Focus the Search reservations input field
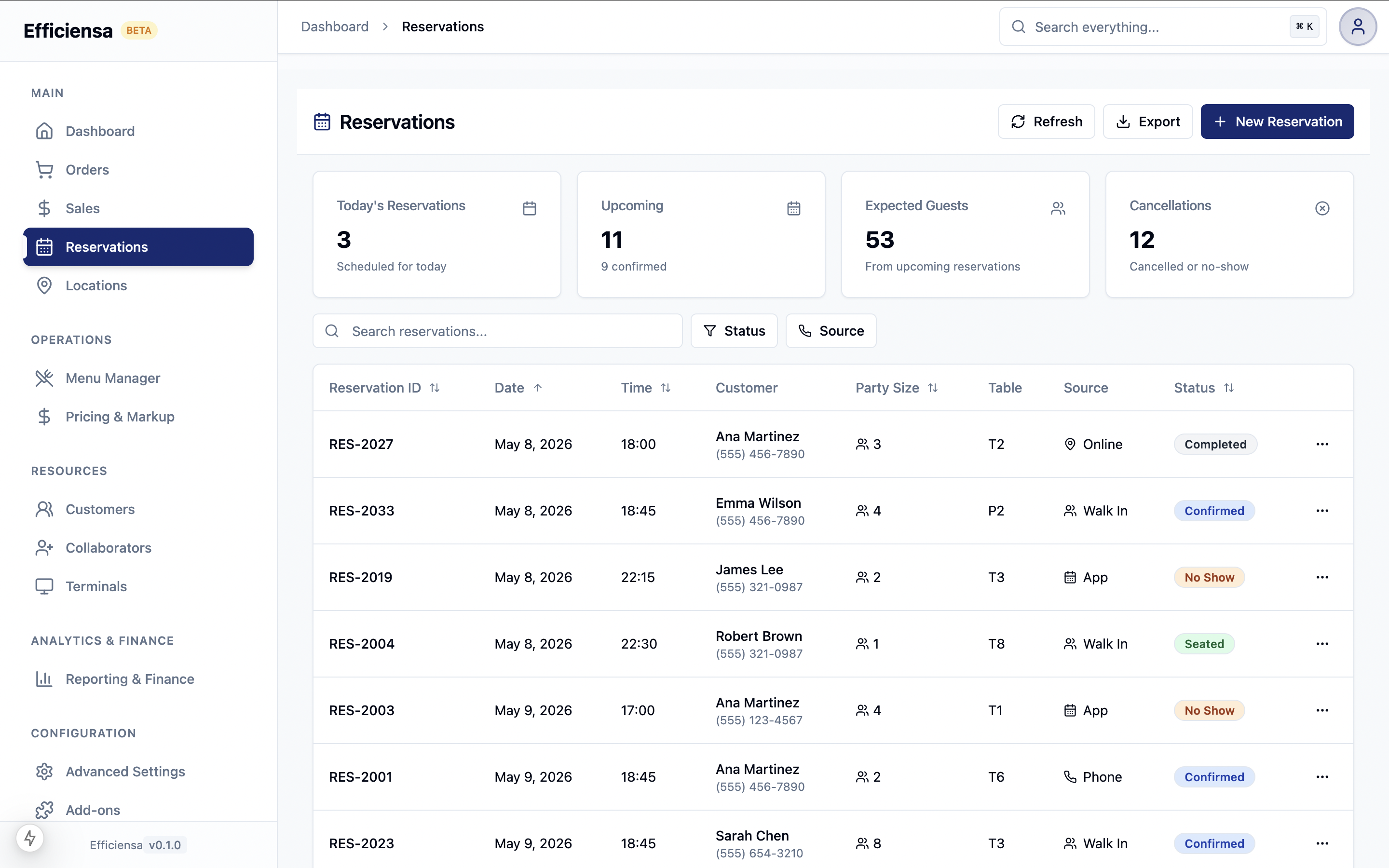Screen dimensions: 1389x868 pos(497,331)
